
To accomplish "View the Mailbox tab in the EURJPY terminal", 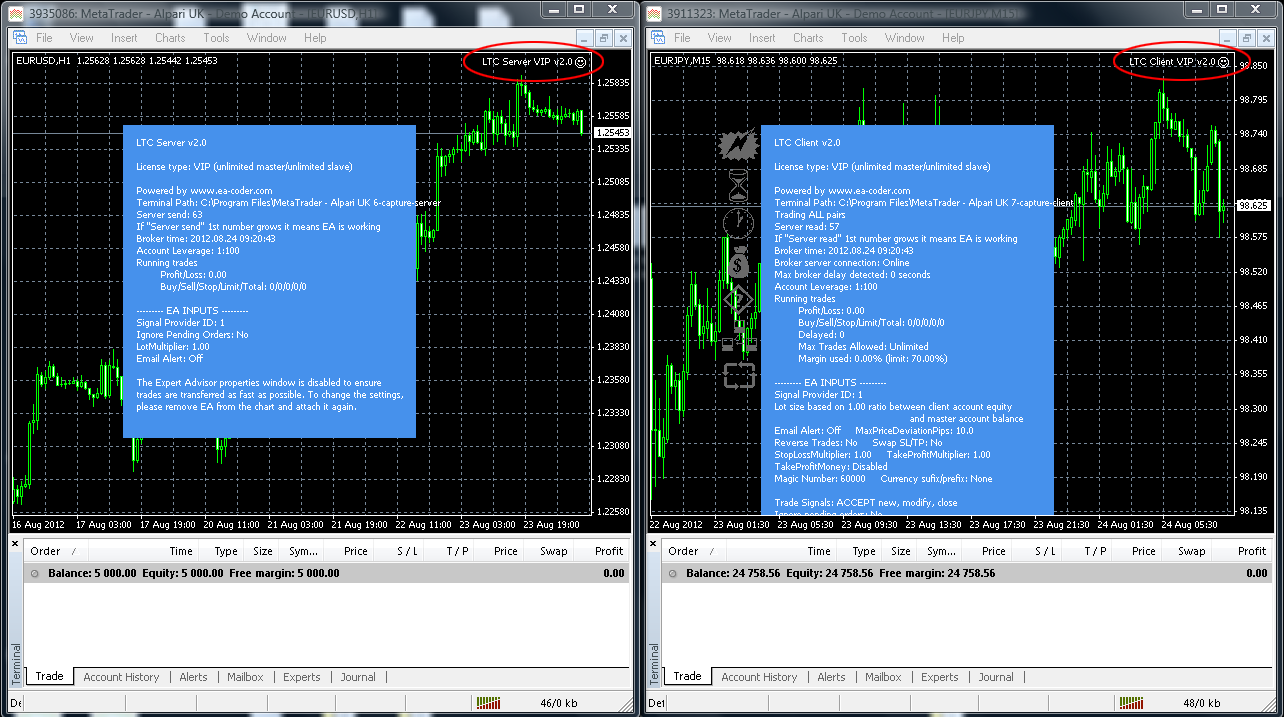I will [883, 677].
